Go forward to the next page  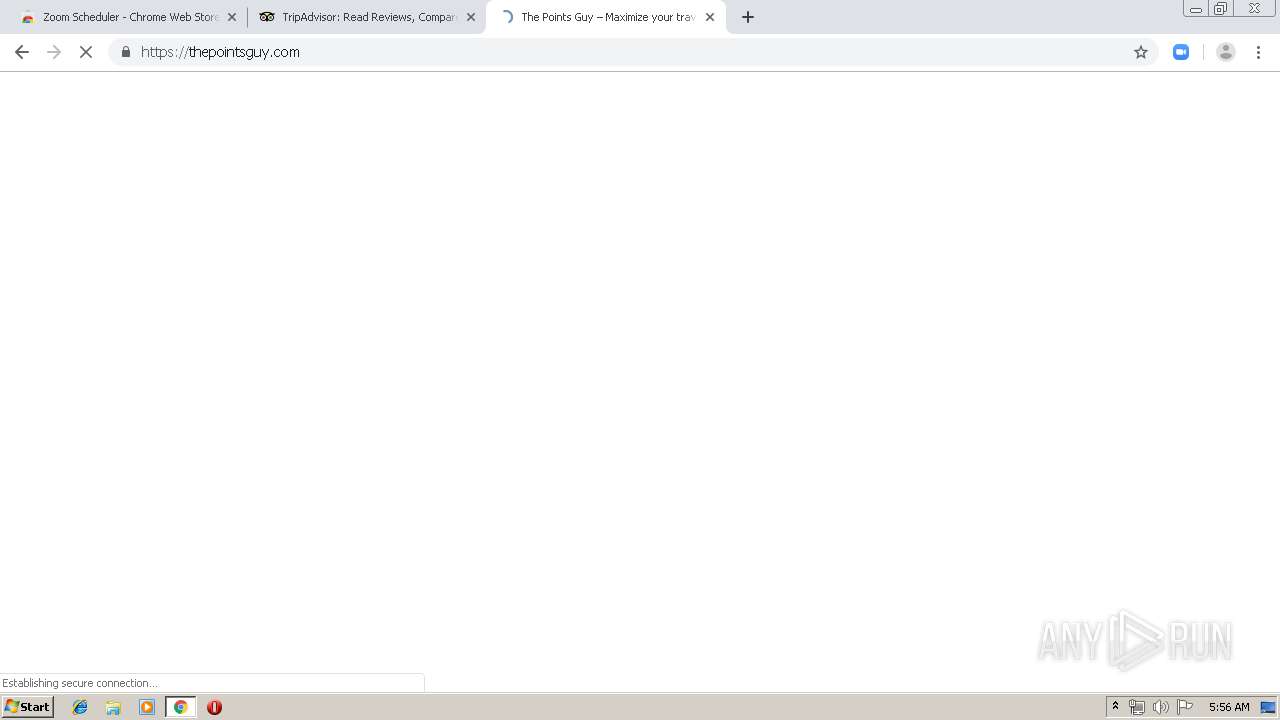[54, 52]
